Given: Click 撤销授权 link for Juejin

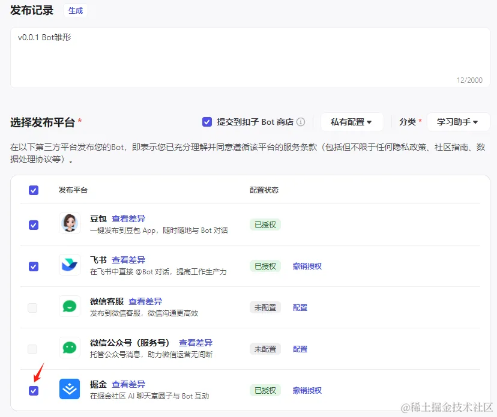Looking at the screenshot, I should click(x=307, y=390).
